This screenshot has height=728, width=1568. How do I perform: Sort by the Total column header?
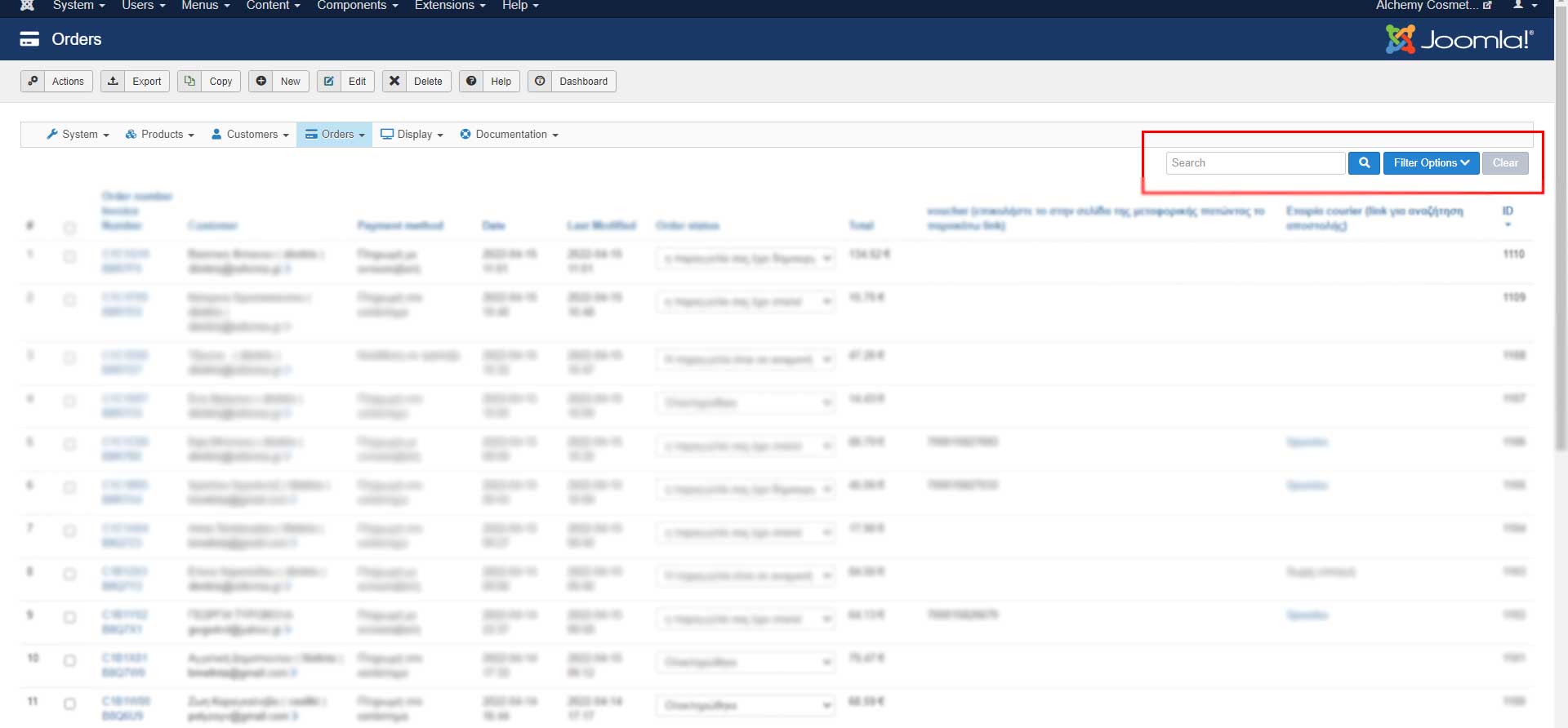(x=862, y=225)
